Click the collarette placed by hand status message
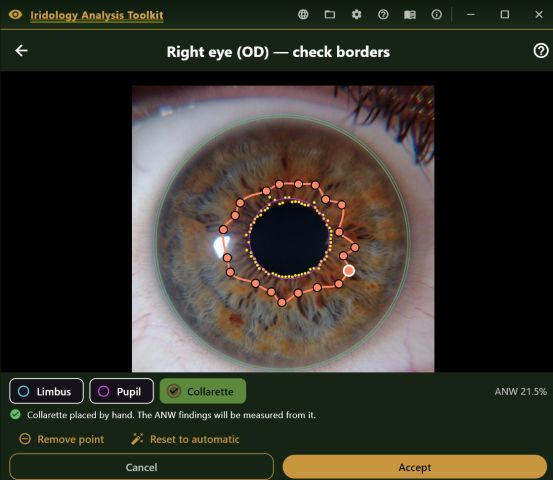Viewport: 553px width, 480px height. click(171, 415)
